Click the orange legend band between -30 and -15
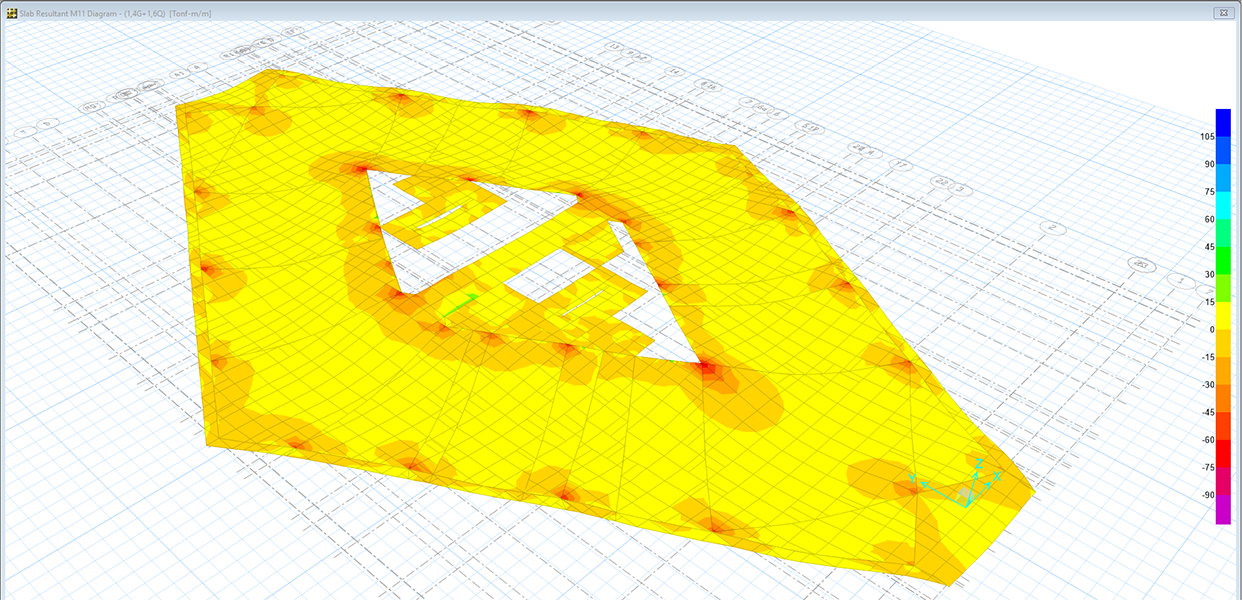The height and width of the screenshot is (600, 1242). click(x=1222, y=371)
